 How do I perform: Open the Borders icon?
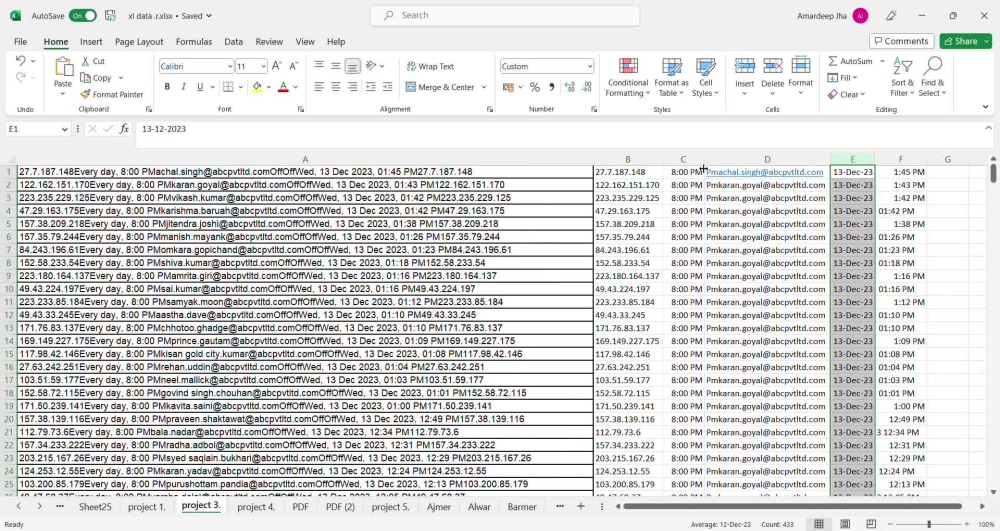pos(228,87)
